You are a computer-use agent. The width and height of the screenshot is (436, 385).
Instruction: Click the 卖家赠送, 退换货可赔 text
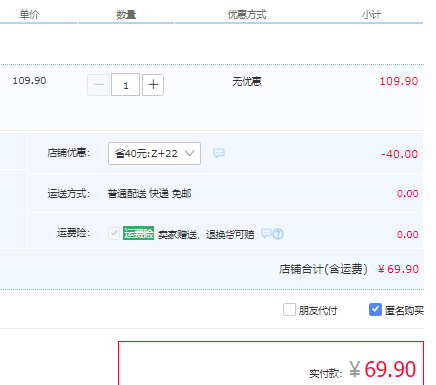click(206, 235)
